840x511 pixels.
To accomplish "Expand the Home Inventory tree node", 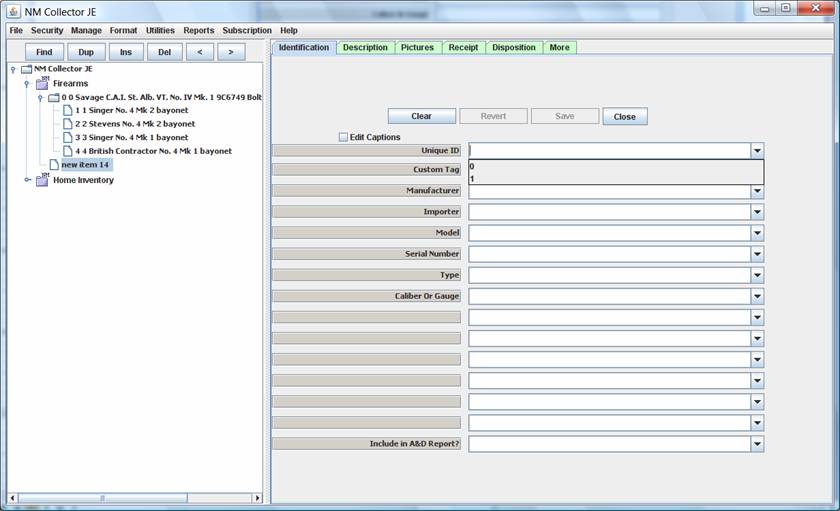I will [27, 180].
